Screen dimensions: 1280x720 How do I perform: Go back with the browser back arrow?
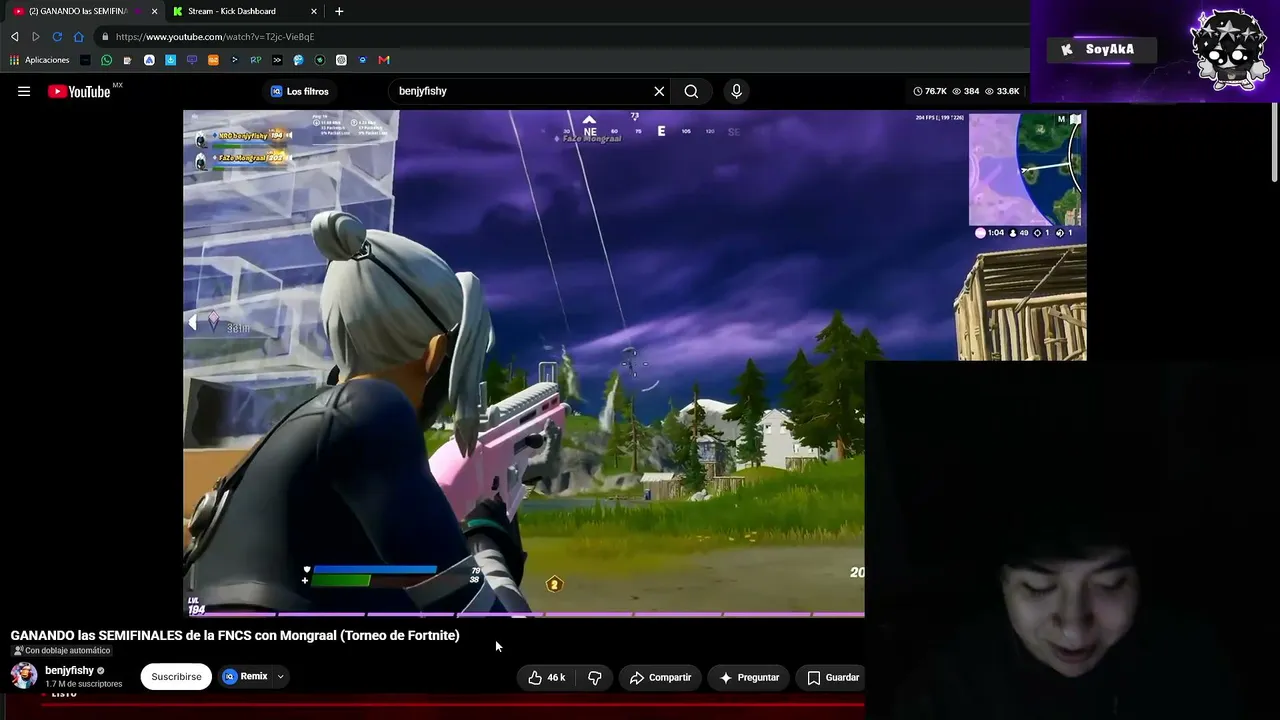coord(14,37)
